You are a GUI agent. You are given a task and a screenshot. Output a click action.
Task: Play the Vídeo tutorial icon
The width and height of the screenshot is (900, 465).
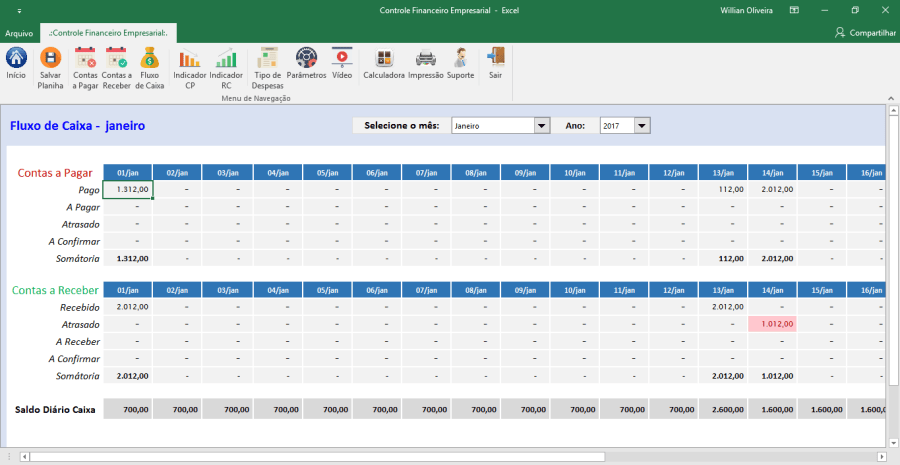point(342,63)
